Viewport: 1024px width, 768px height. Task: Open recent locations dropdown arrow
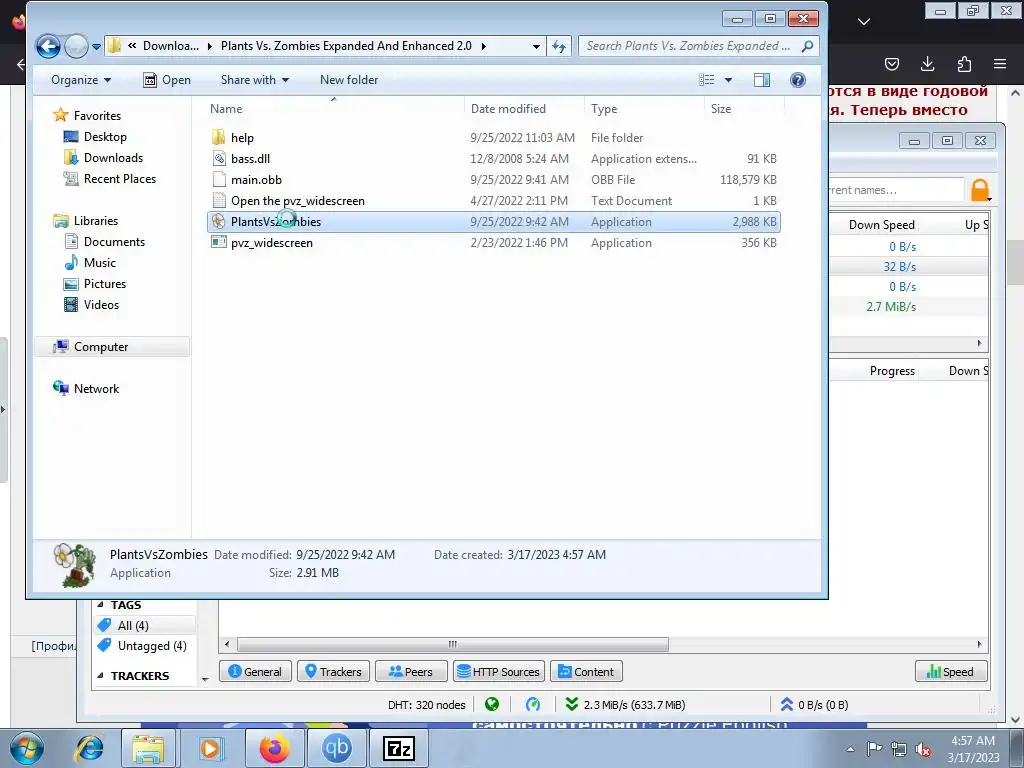(97, 46)
